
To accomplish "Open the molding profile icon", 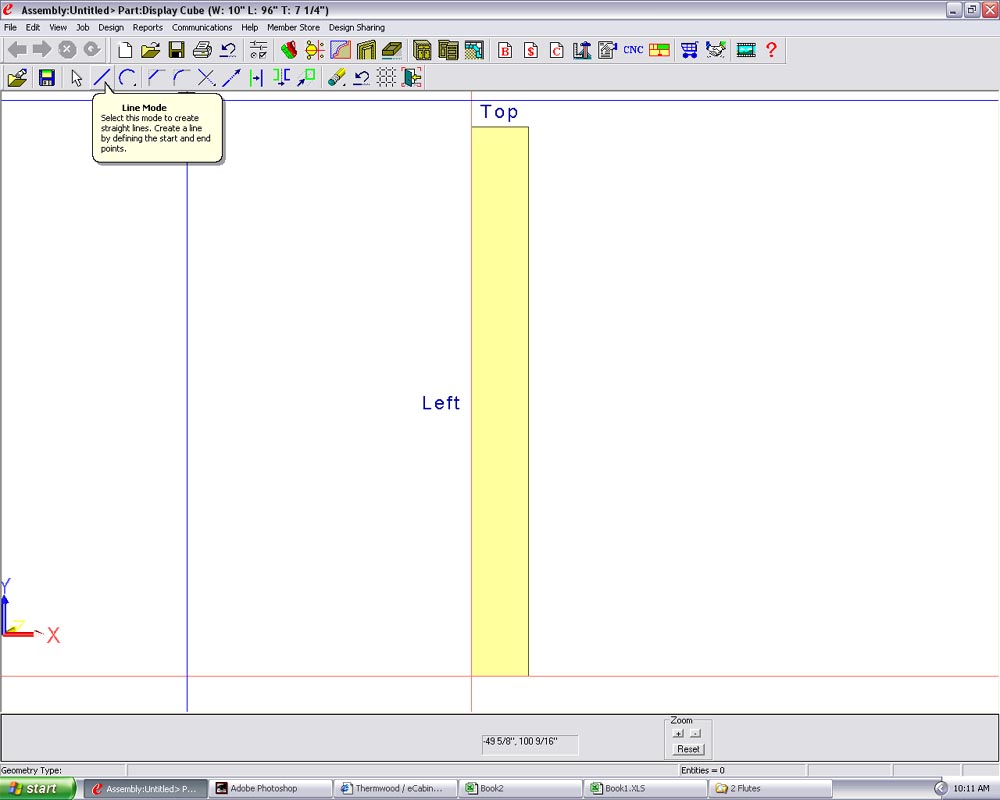I will pos(341,50).
